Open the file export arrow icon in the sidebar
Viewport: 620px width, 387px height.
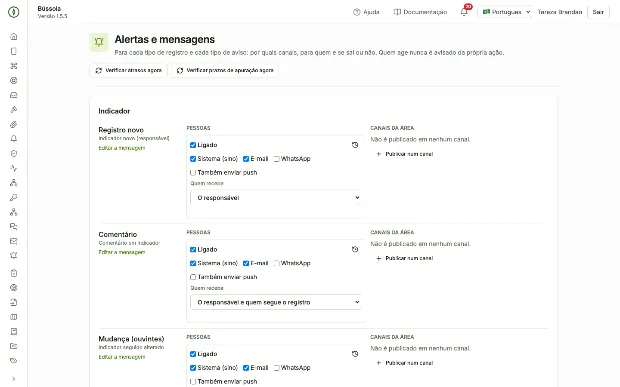tap(13, 302)
